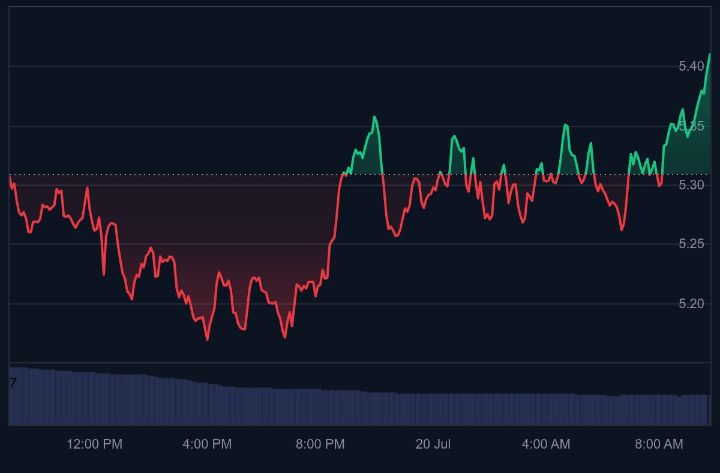Image resolution: width=720 pixels, height=473 pixels.
Task: Click the lowest red price dip near 4:00 PM
Action: click(207, 339)
